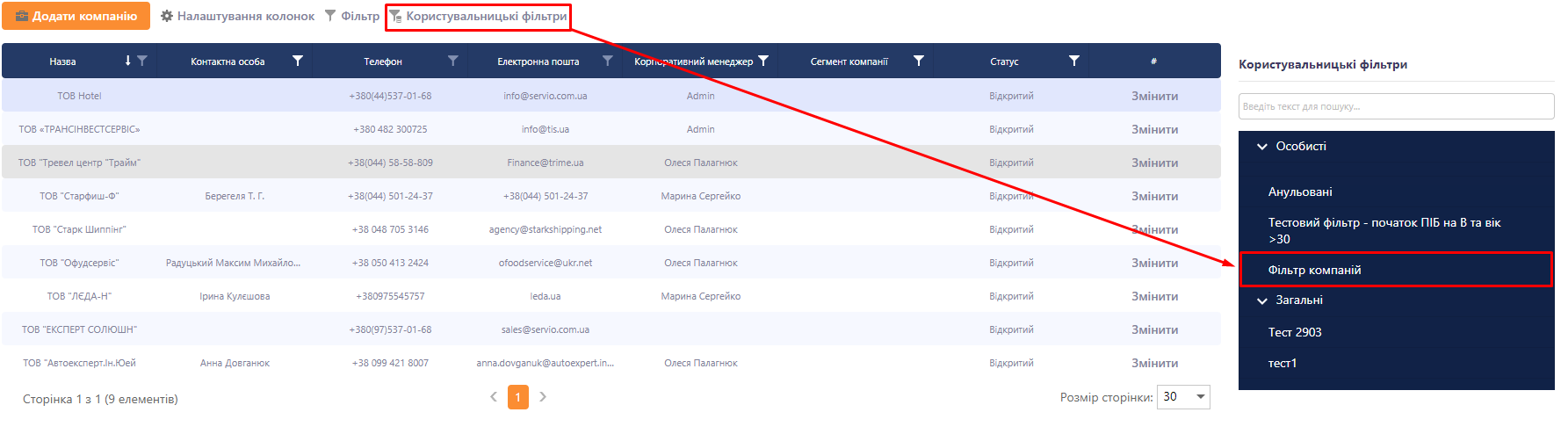
Task: Open Користувальницькі фільтри toolbar item
Action: [479, 17]
